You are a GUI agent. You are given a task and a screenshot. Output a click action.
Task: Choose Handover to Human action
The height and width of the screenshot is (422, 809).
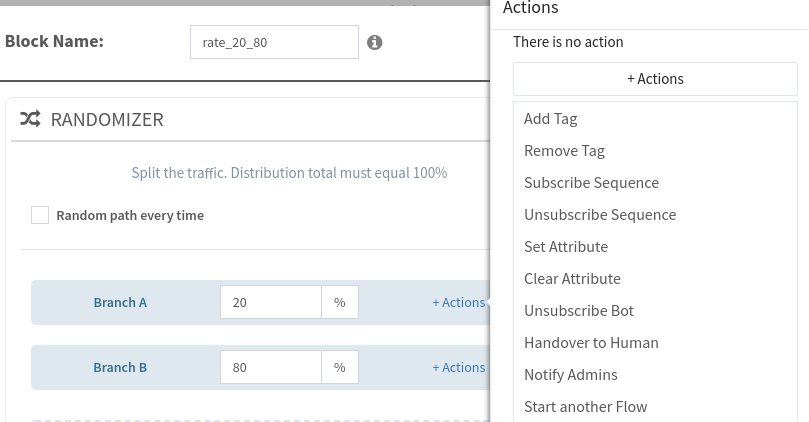coord(591,343)
